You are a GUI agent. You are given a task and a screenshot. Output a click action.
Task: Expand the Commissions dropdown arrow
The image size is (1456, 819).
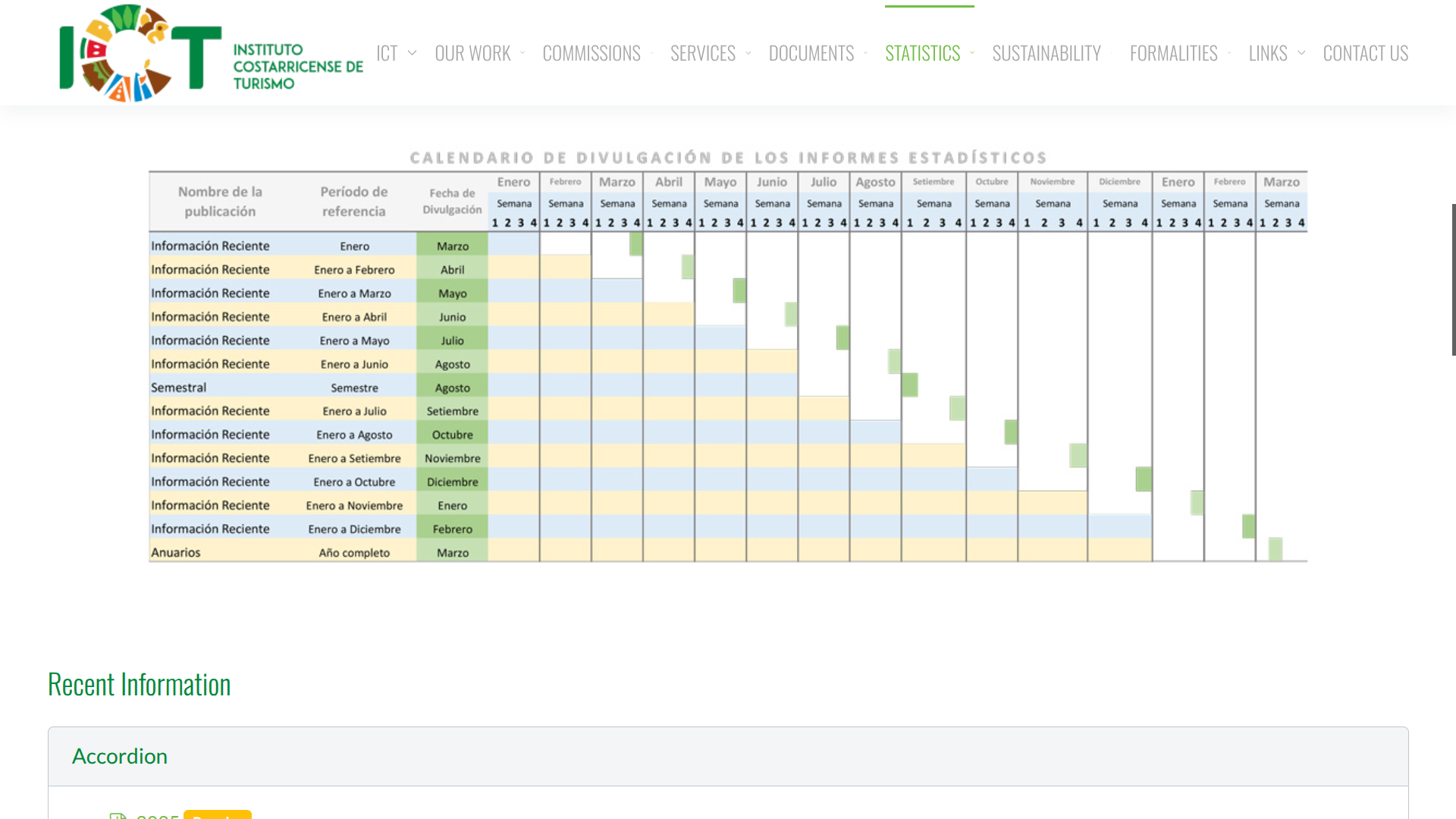tap(651, 53)
